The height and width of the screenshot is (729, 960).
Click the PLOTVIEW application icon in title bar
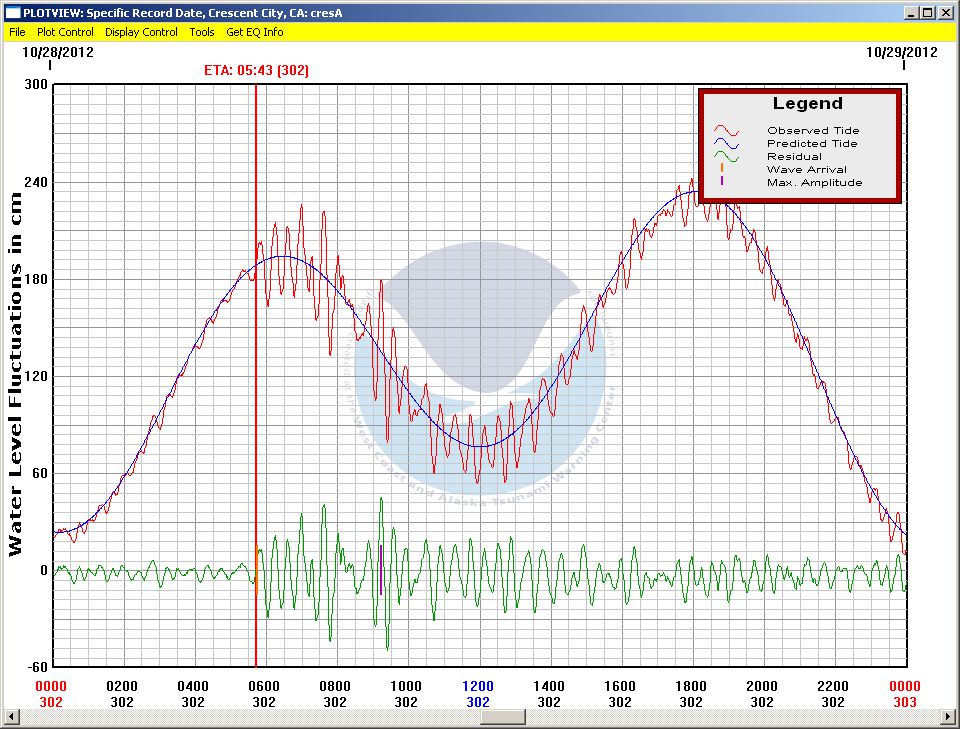coord(12,12)
